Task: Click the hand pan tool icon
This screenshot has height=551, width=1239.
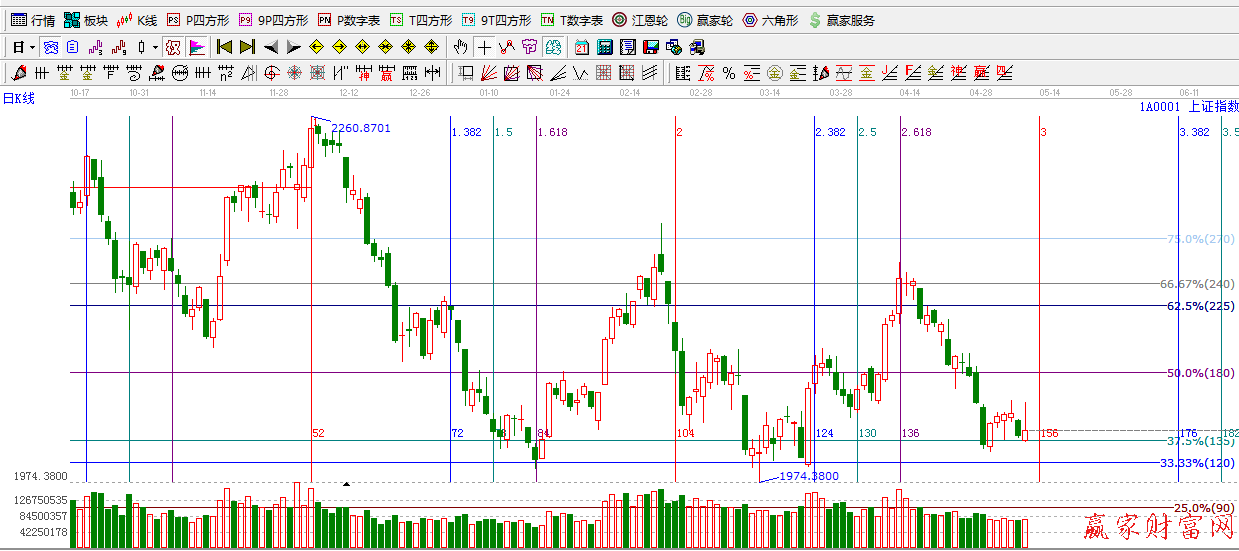Action: [460, 47]
